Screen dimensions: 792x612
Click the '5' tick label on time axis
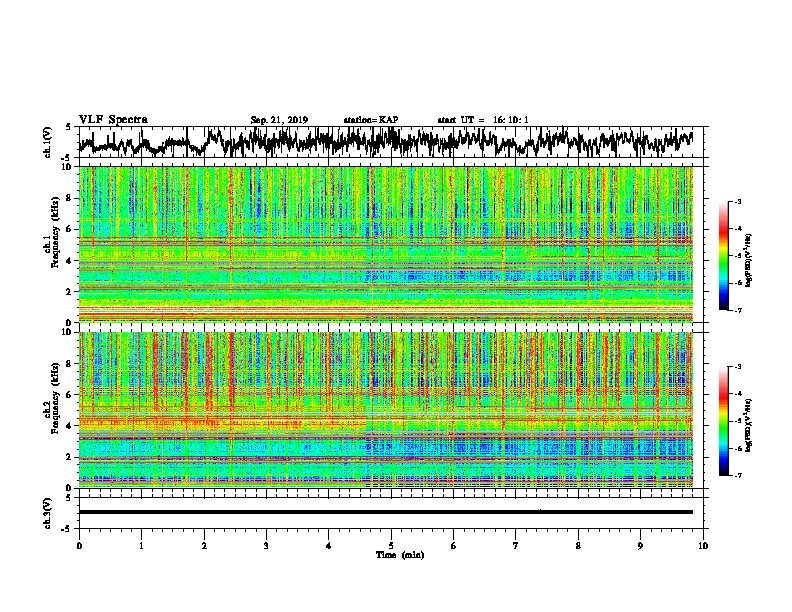coord(391,546)
